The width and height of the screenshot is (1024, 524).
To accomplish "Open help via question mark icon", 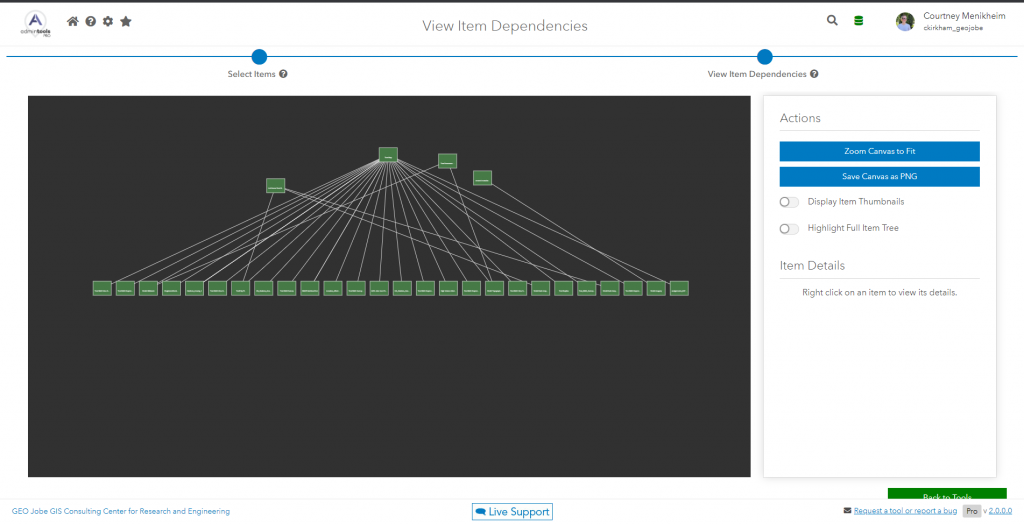I will 90,21.
